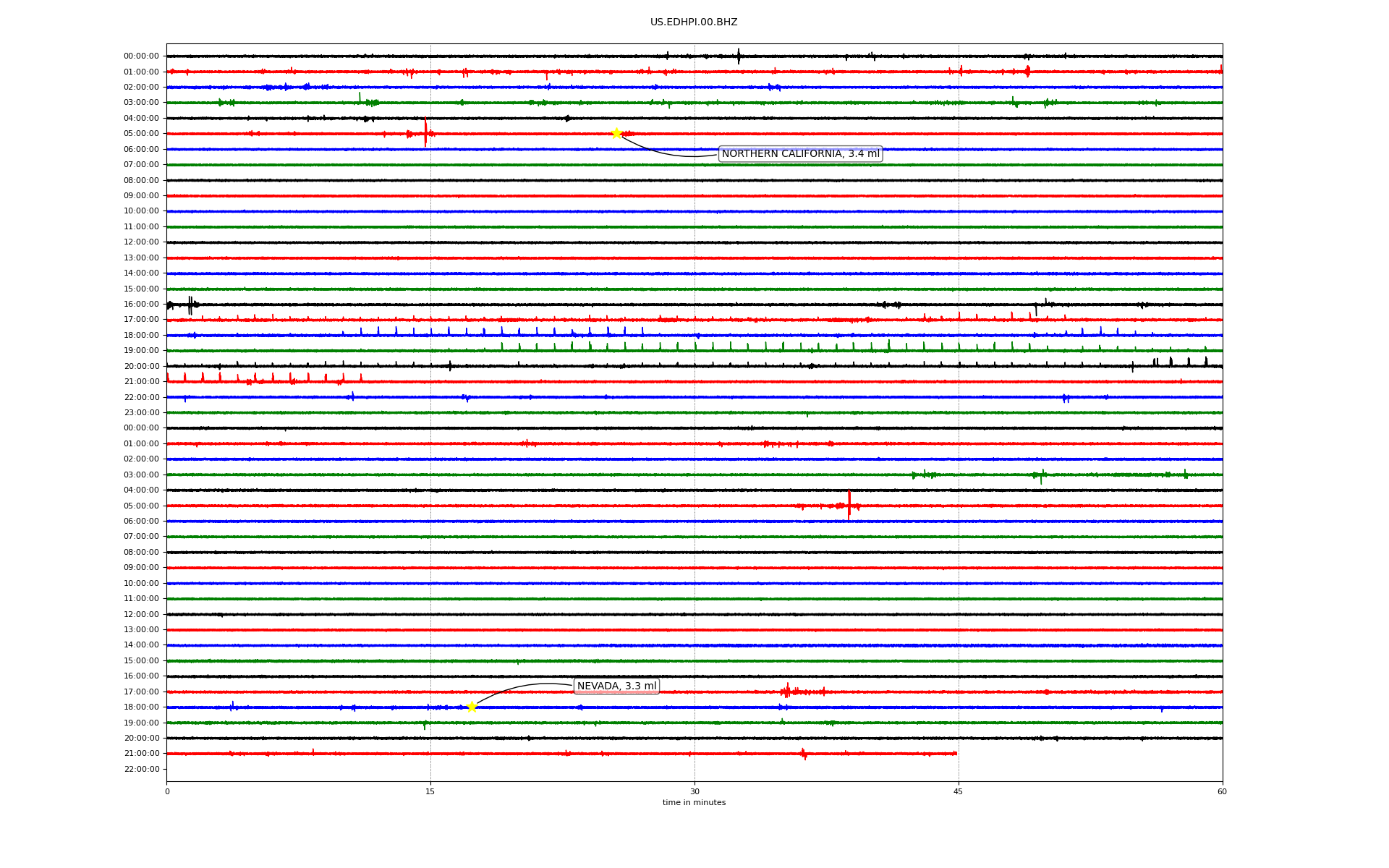The width and height of the screenshot is (1389, 868).
Task: Click the 0 tick label on x-axis
Action: click(x=167, y=791)
